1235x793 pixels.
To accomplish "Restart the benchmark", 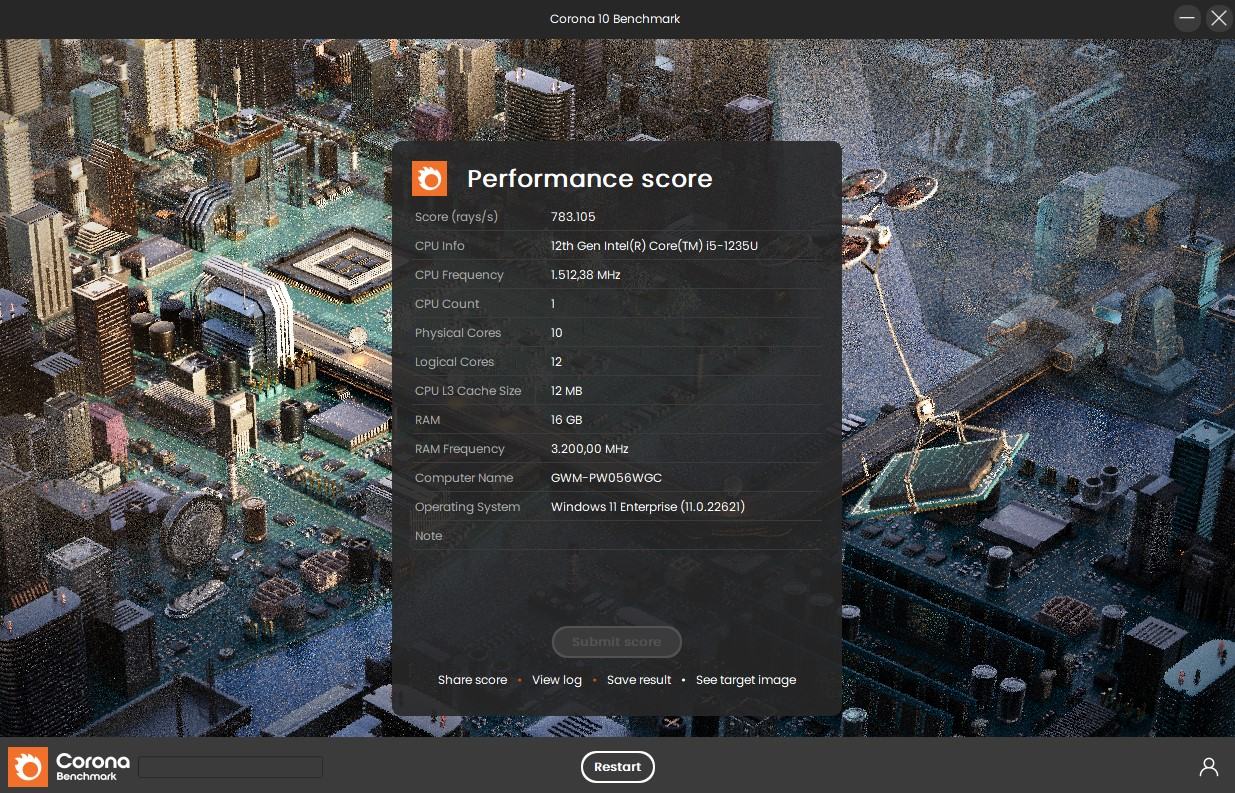I will 617,767.
